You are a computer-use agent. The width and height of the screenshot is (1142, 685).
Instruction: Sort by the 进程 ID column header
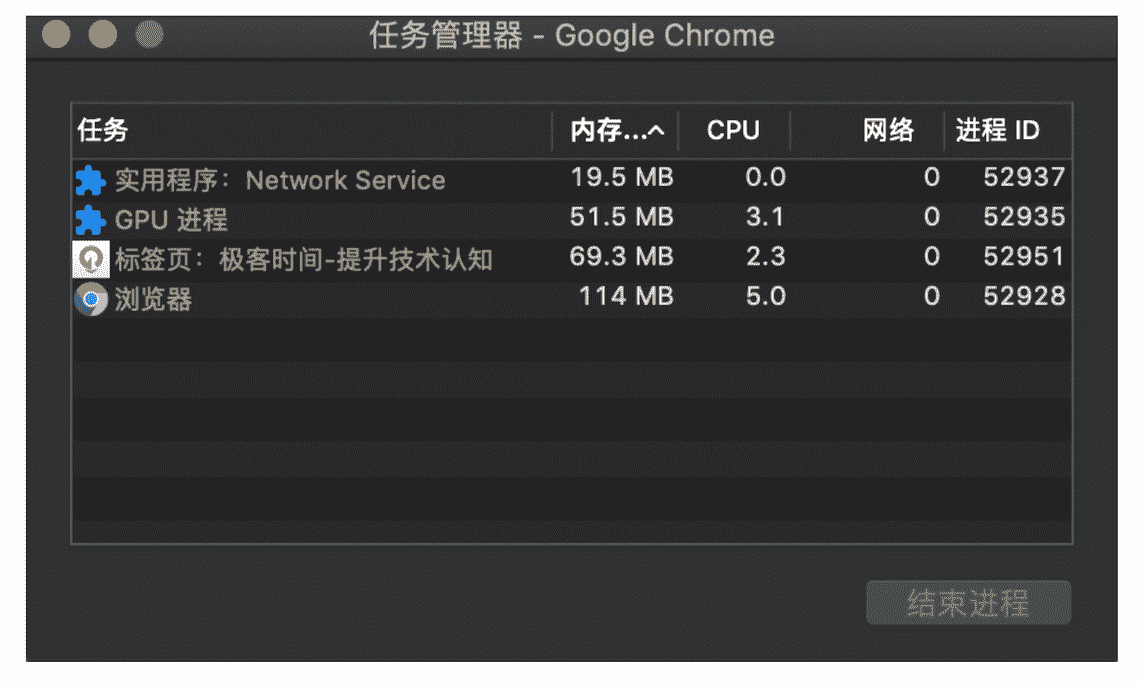[x=997, y=131]
